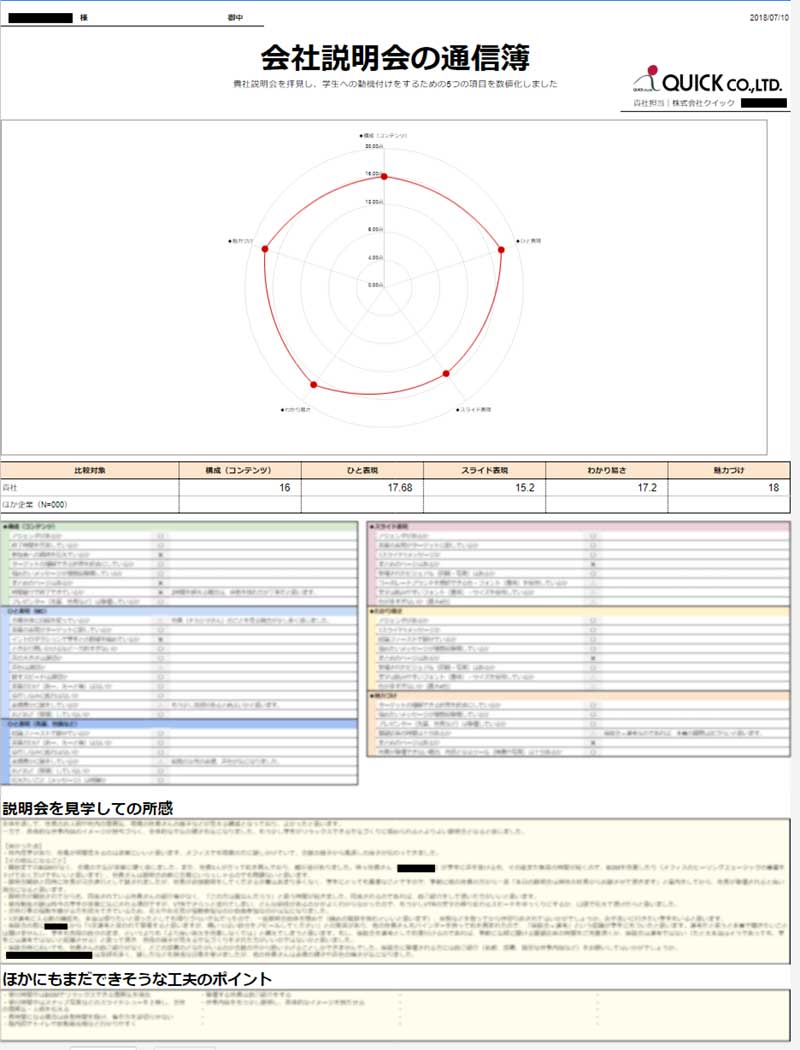Click the 株式会社クイック text under the logo
The image size is (800, 1050).
click(704, 103)
